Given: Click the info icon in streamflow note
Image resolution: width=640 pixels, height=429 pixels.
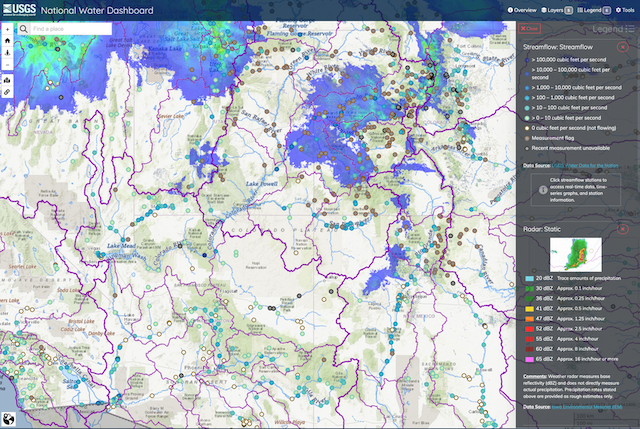Looking at the screenshot, I should [543, 190].
